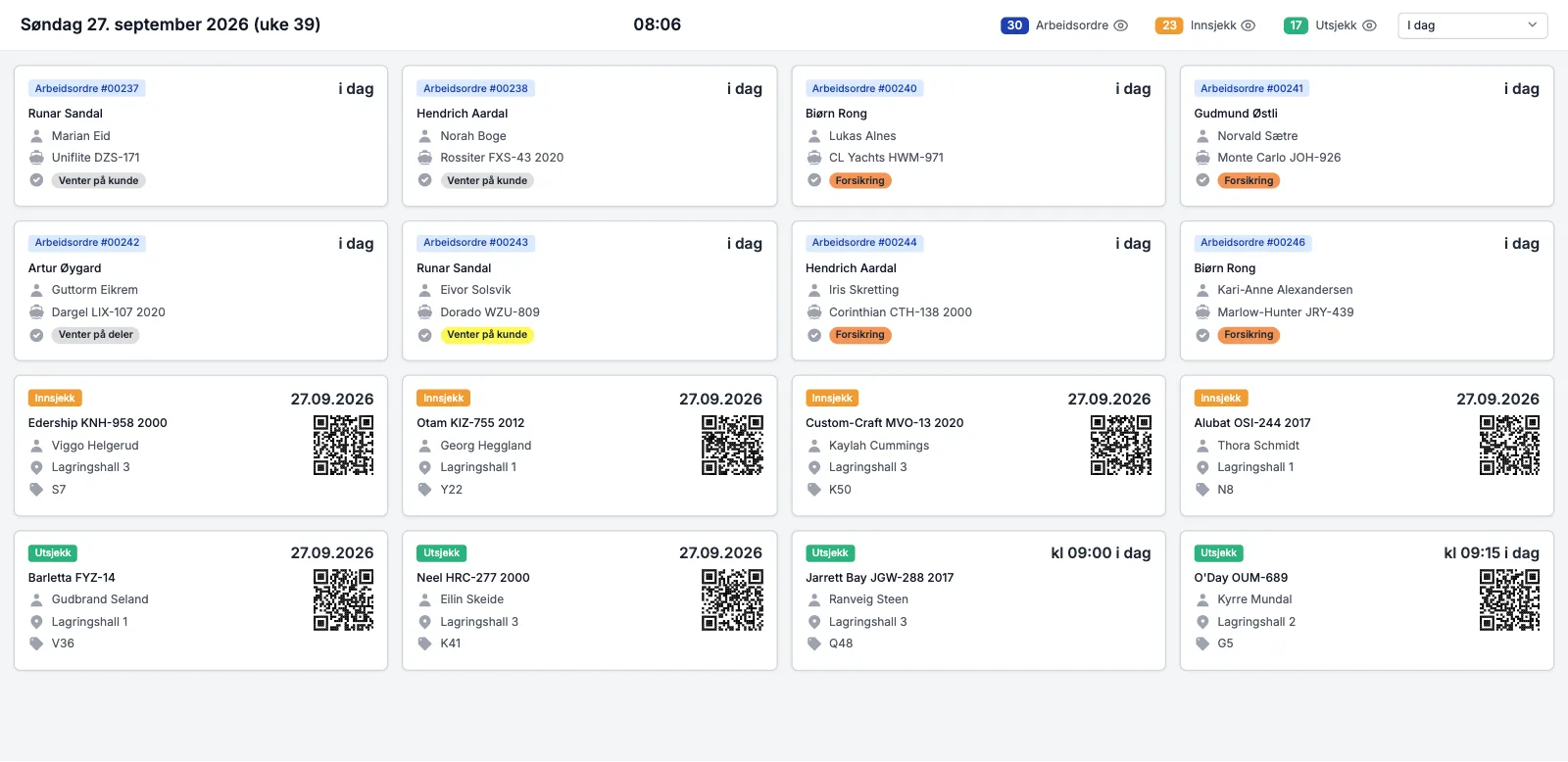
Task: Open Arbeidsordre #00237 tag
Action: pos(87,88)
